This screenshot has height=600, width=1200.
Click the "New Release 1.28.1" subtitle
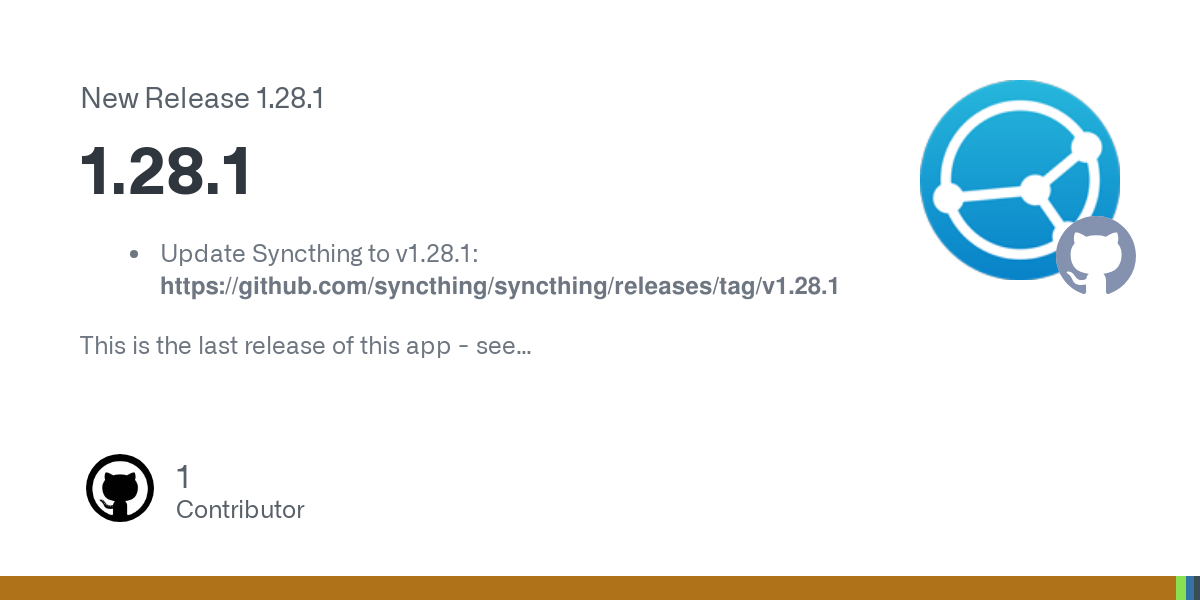[202, 99]
